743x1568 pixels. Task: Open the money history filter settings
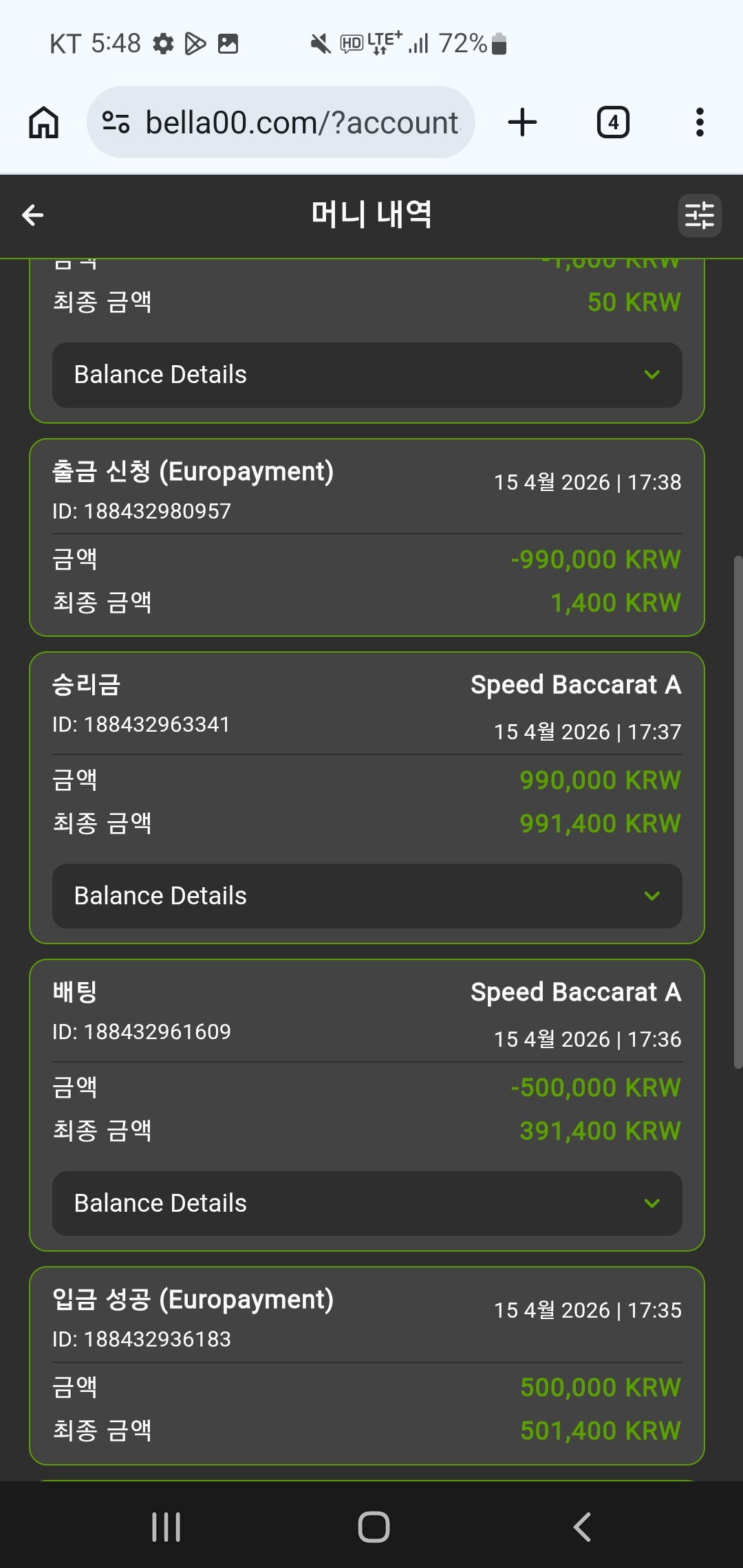(700, 215)
